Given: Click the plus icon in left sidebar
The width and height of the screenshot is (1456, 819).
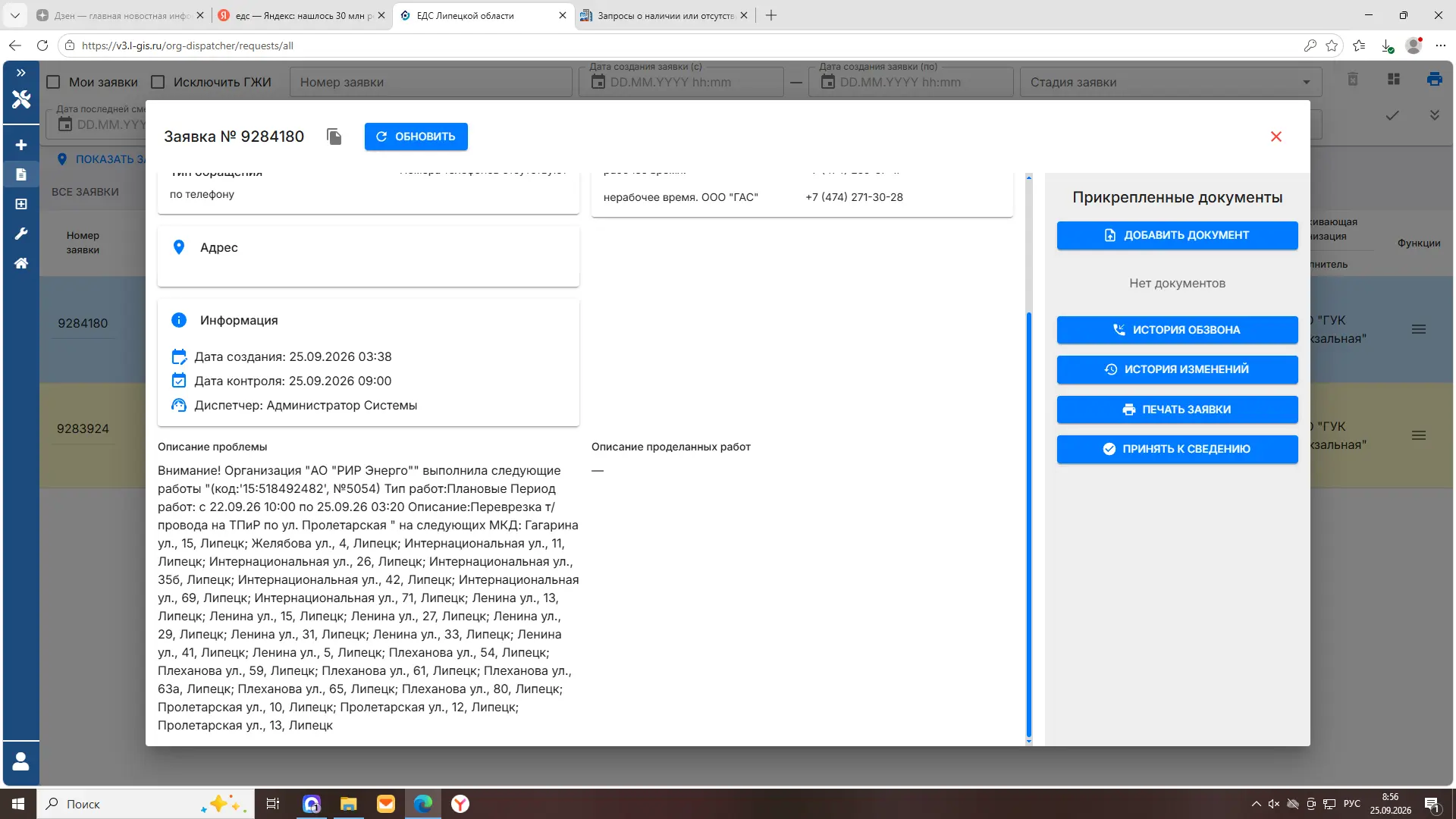Looking at the screenshot, I should pos(21,145).
